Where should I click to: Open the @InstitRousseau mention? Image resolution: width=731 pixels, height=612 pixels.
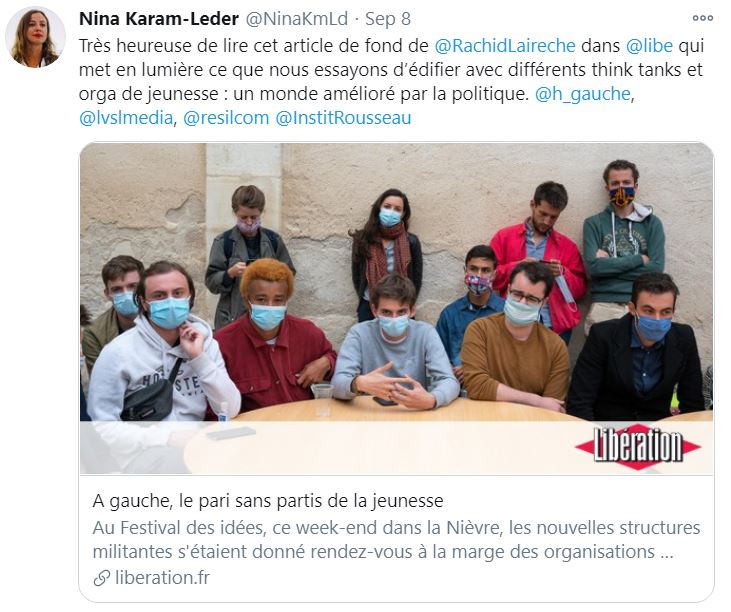[x=343, y=118]
